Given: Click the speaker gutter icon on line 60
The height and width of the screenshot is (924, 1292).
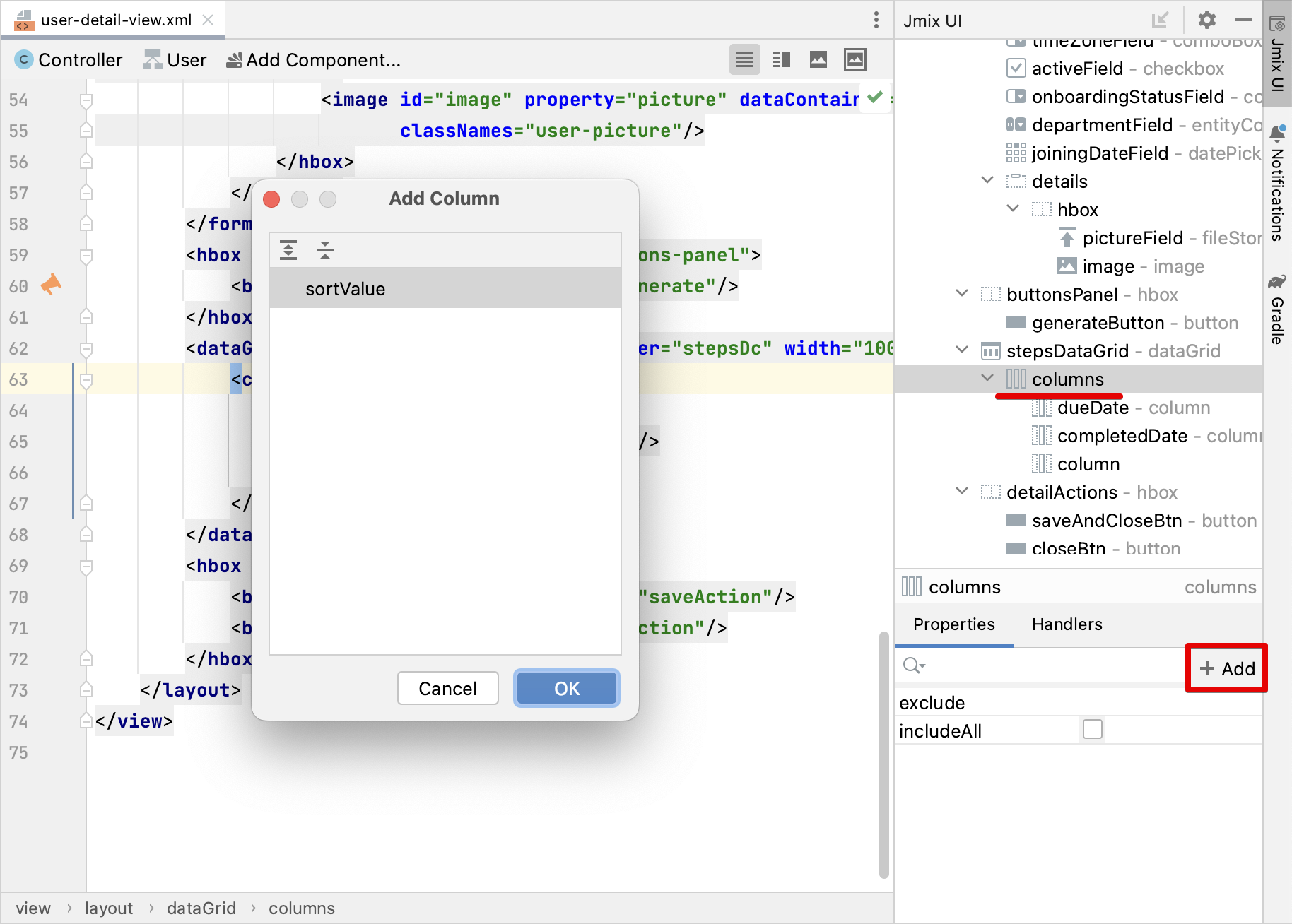Looking at the screenshot, I should 51,285.
